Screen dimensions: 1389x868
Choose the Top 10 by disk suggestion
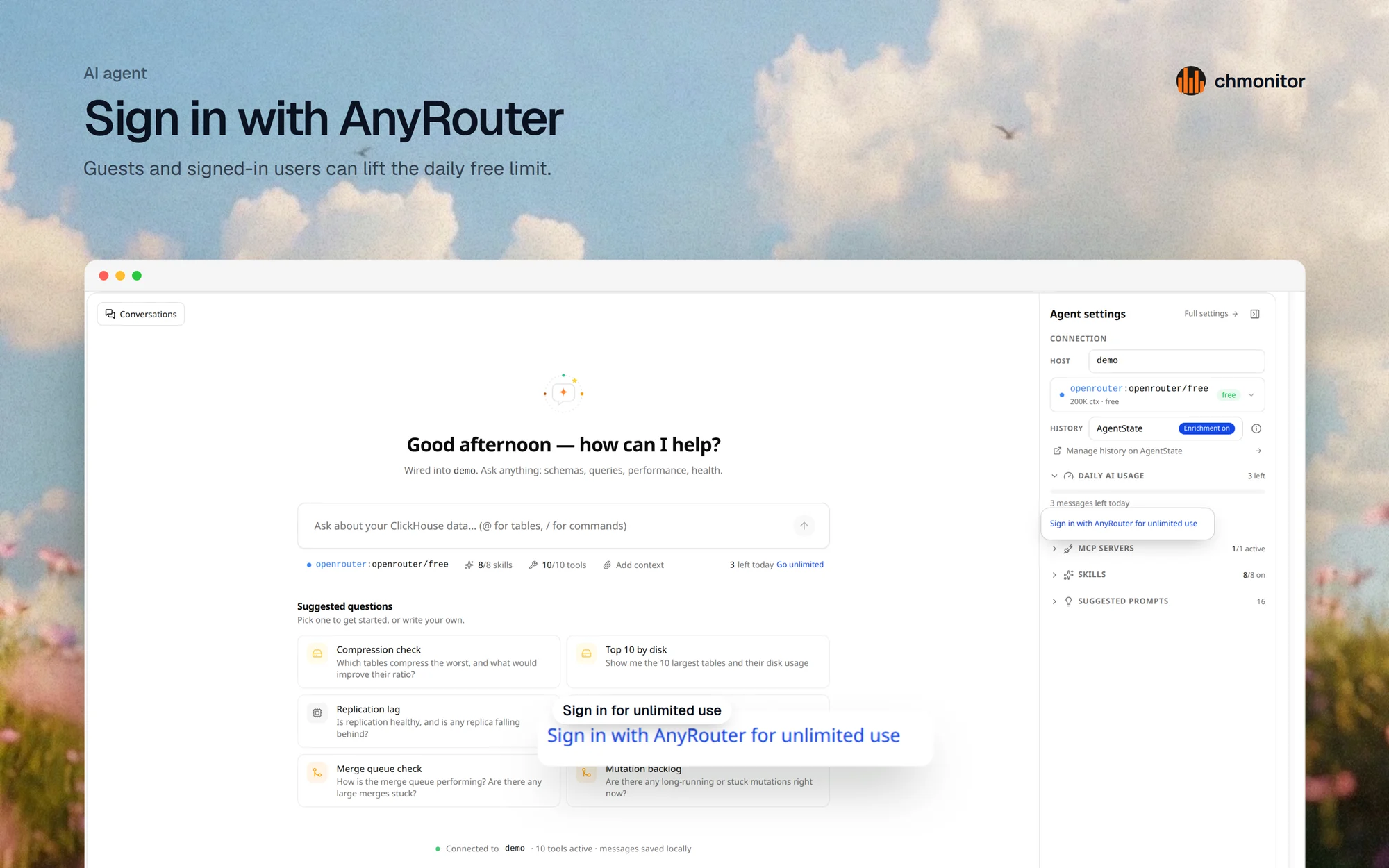coord(698,662)
